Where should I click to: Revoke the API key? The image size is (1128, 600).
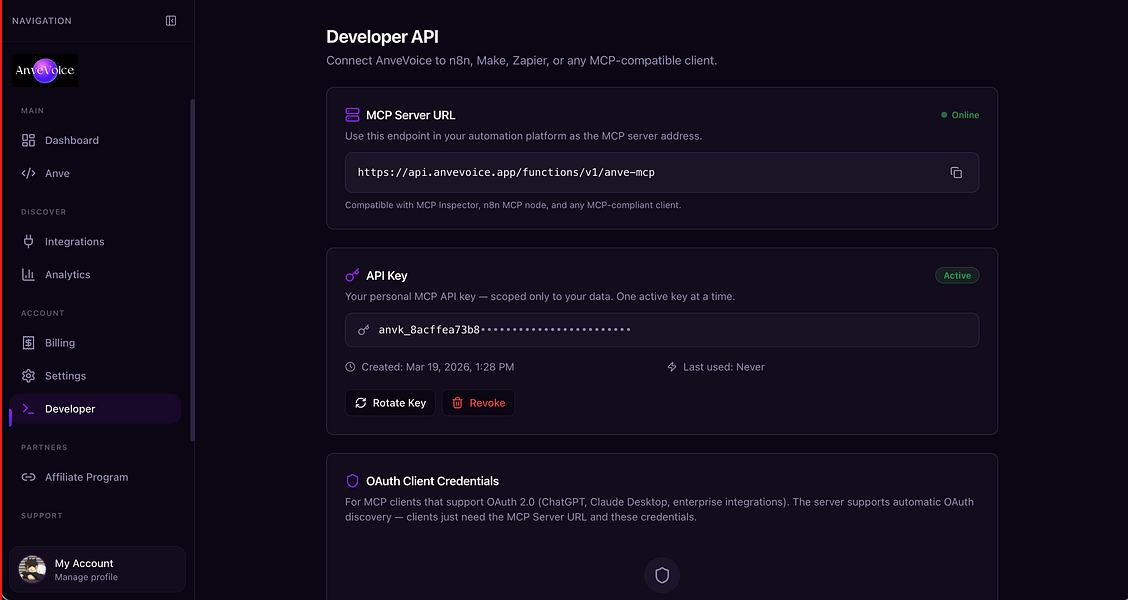click(x=478, y=403)
